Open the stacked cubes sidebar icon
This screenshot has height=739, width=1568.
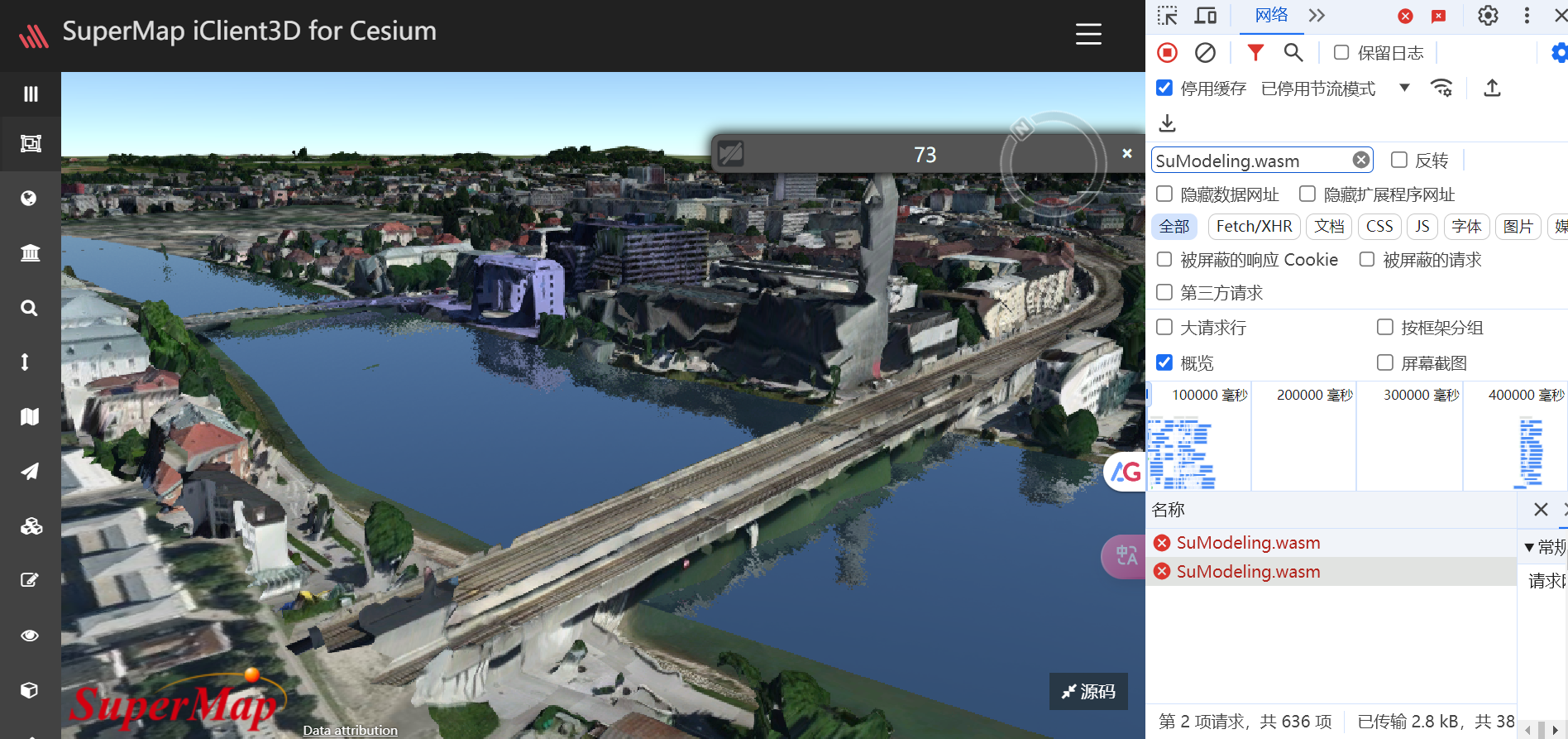pos(31,525)
